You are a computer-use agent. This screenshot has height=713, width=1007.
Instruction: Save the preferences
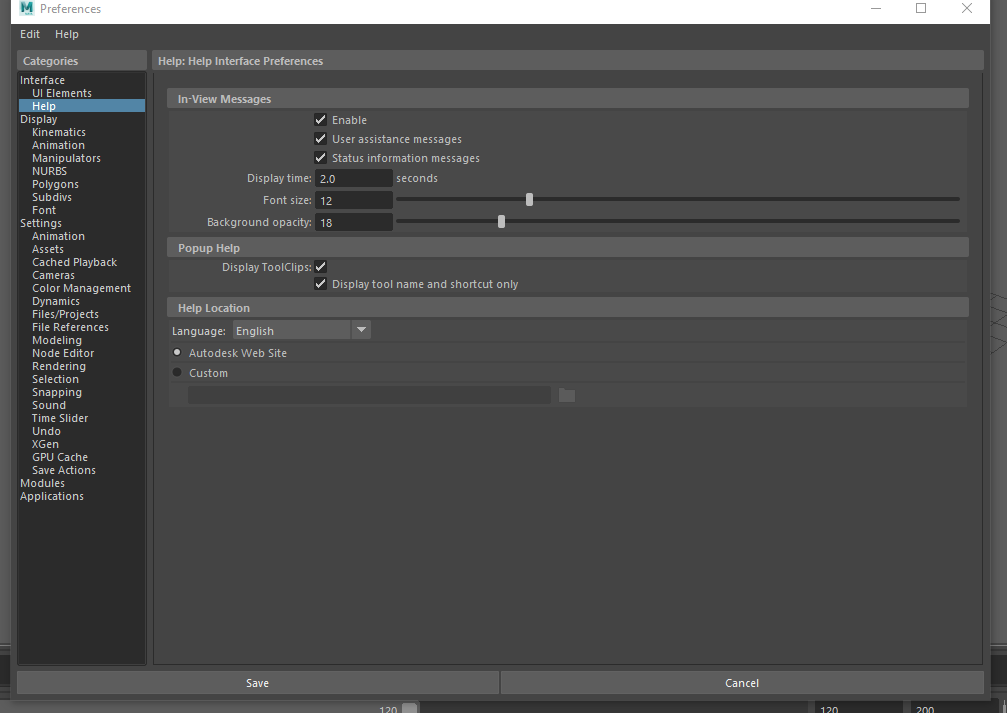pyautogui.click(x=257, y=683)
